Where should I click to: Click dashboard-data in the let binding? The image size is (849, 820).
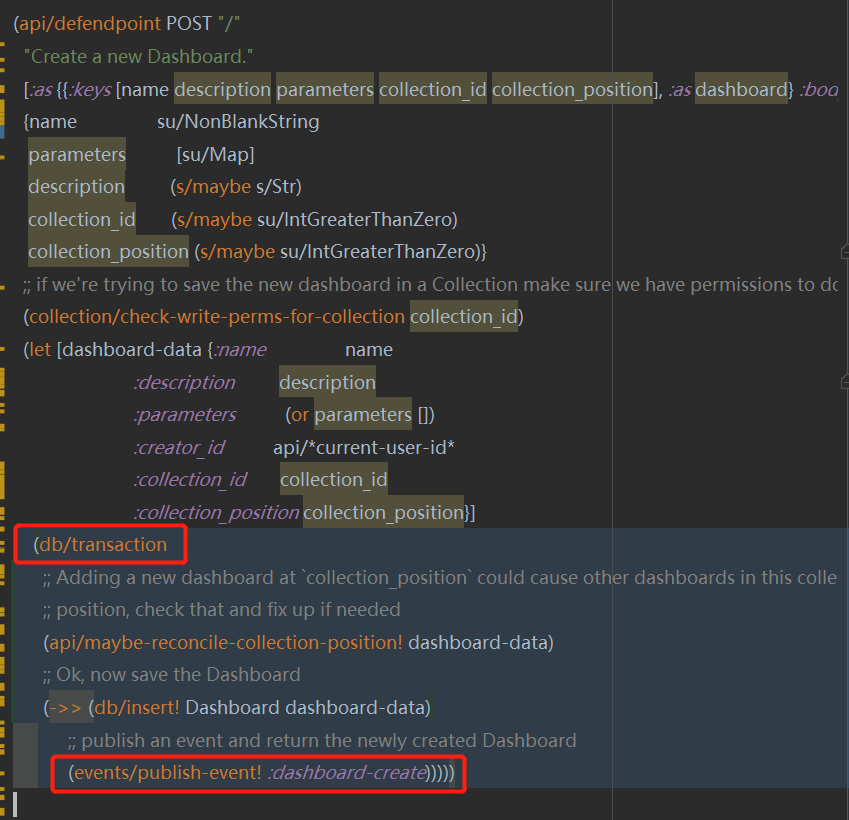click(132, 350)
